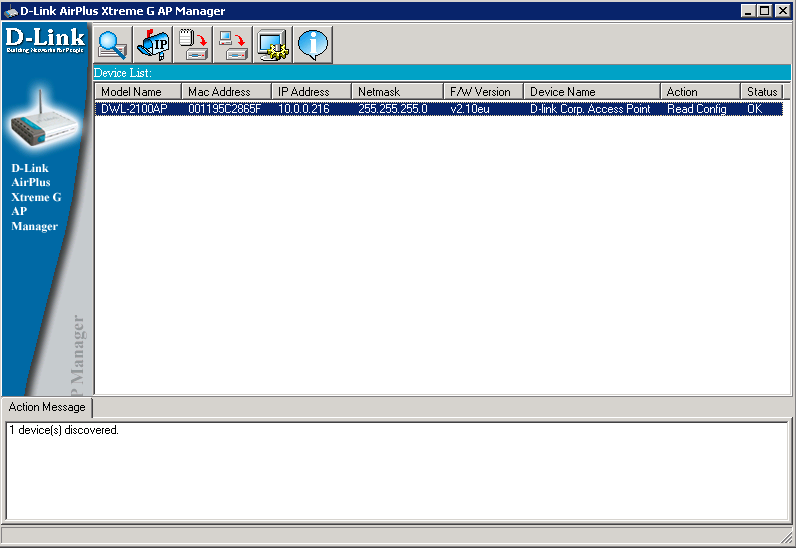Click the application icon in title bar
Screen dimensions: 796x548
(10, 11)
